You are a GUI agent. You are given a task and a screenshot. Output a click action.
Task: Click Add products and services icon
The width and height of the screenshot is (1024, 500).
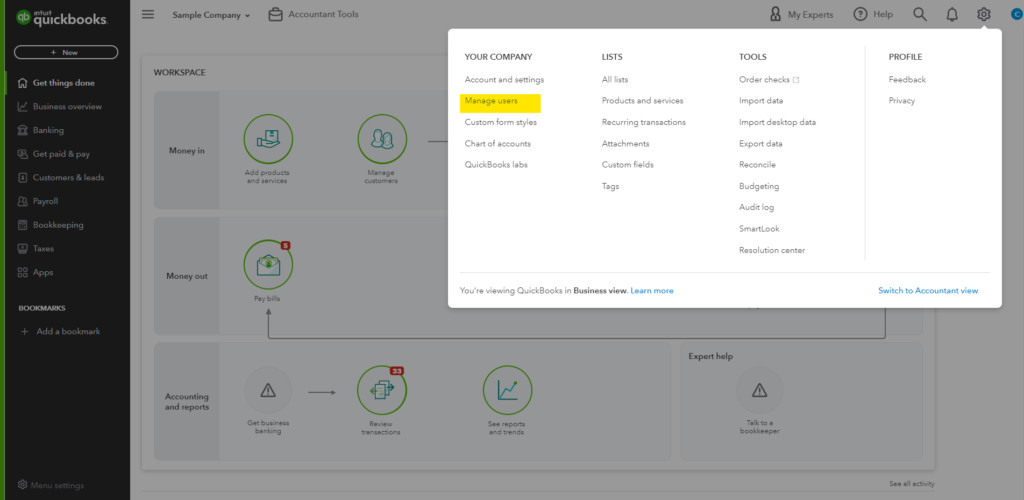268,138
